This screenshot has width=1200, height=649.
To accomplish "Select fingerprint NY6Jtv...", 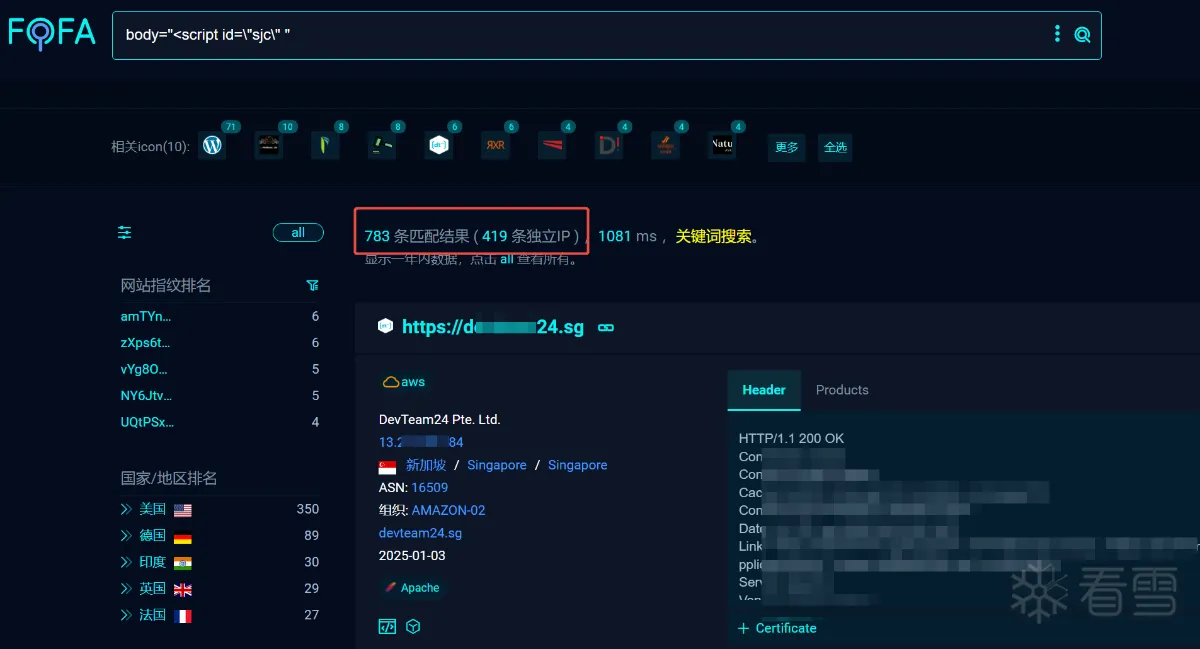I will pos(146,396).
